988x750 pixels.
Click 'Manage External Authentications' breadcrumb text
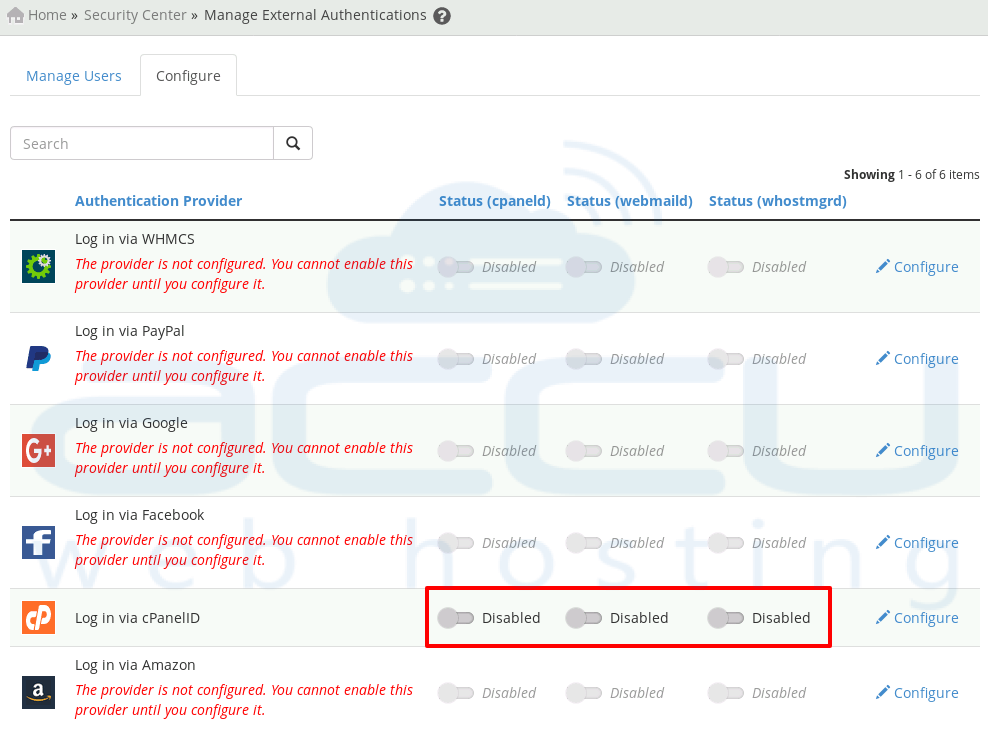[315, 15]
